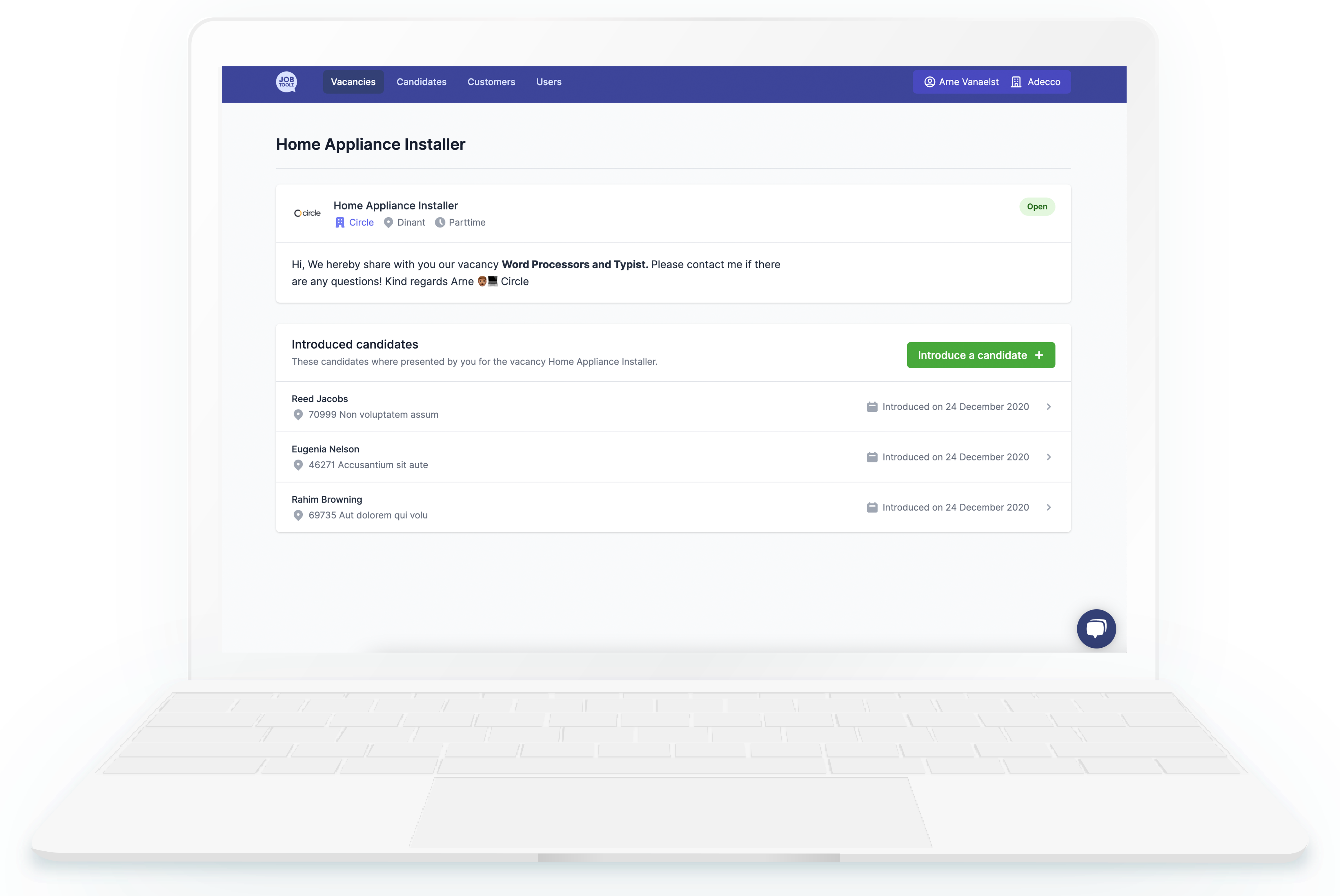Expand Reed Jacobs row via chevron
The width and height of the screenshot is (1340, 896).
1048,407
